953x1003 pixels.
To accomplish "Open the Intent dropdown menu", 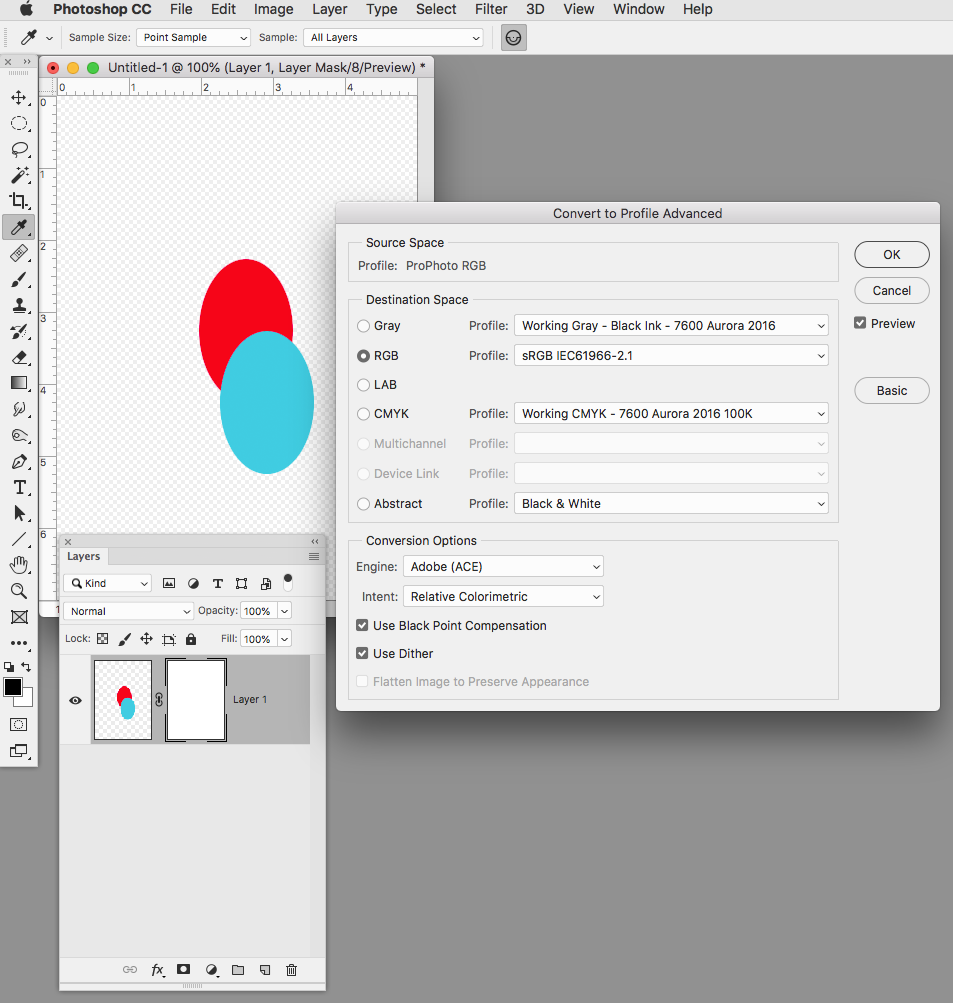I will tap(503, 596).
